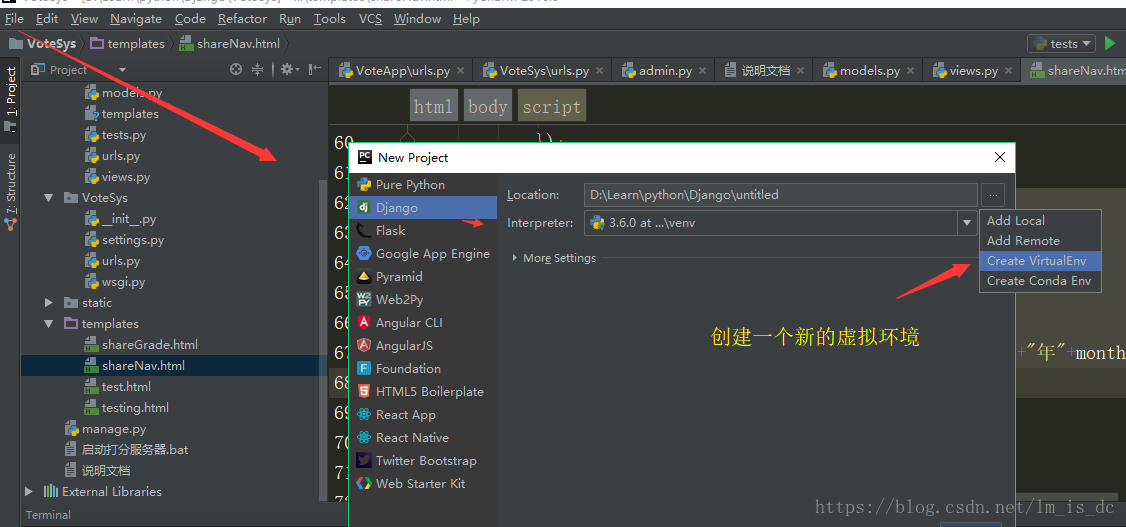
Task: Close the VoteSys\urls.py tab
Action: tap(599, 71)
